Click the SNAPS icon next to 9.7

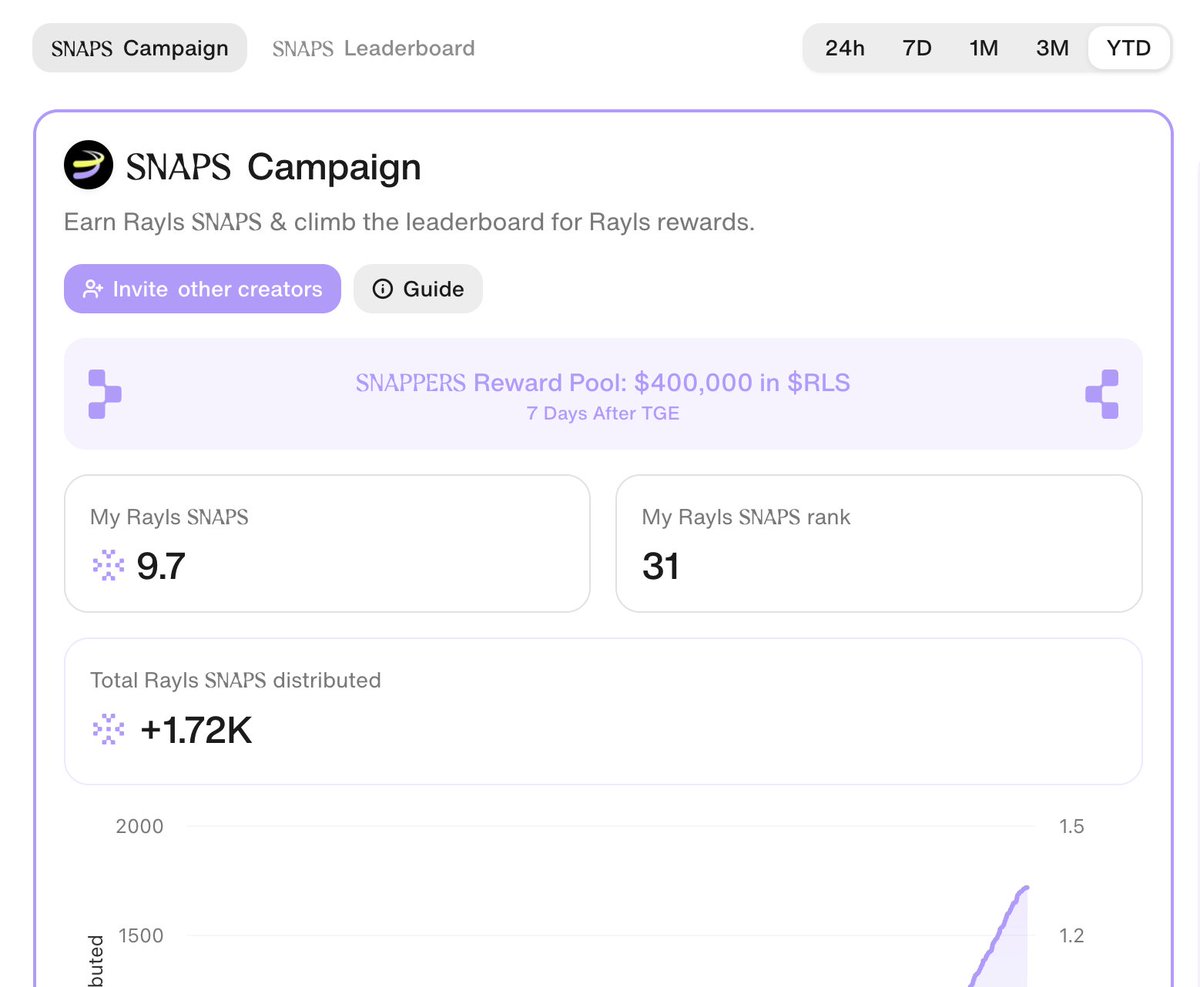pyautogui.click(x=108, y=566)
